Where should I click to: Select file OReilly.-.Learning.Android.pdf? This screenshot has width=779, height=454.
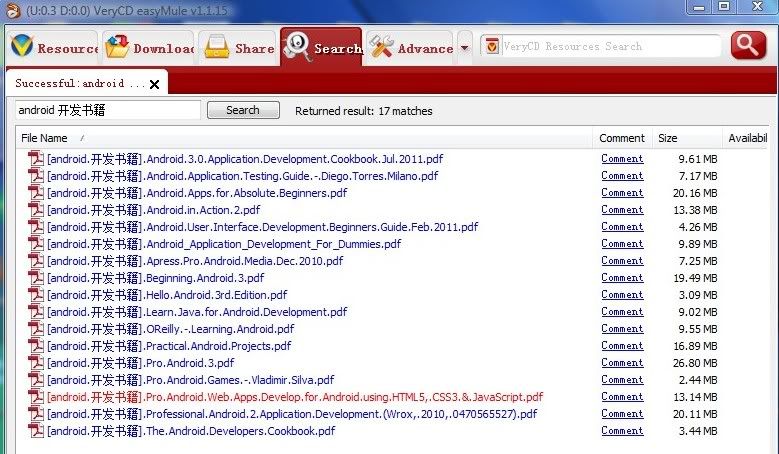click(170, 329)
